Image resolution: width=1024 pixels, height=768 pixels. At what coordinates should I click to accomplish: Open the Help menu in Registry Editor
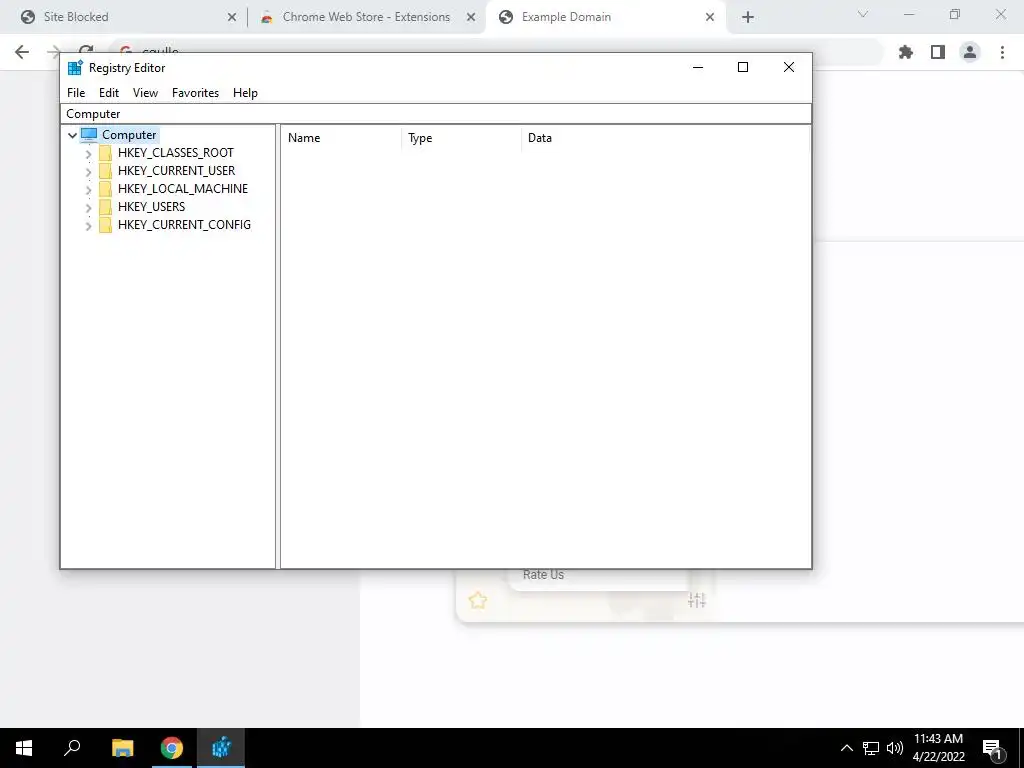click(x=245, y=93)
